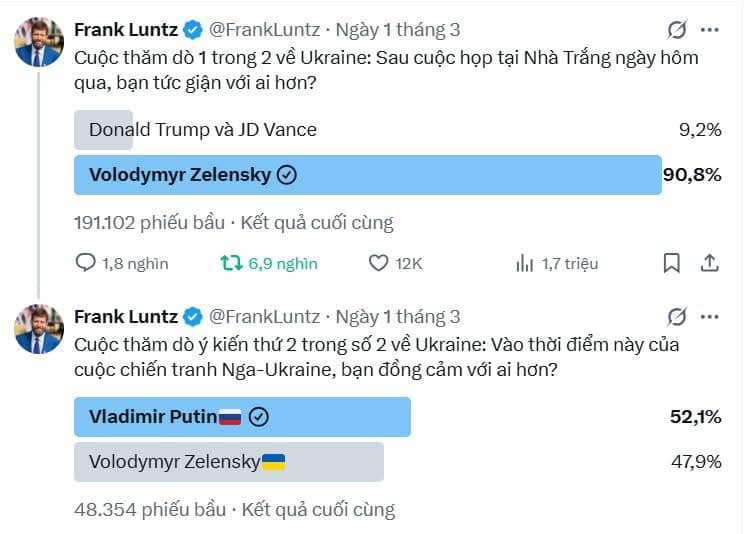
Task: Click the reply icon on first poll
Action: coord(86,263)
